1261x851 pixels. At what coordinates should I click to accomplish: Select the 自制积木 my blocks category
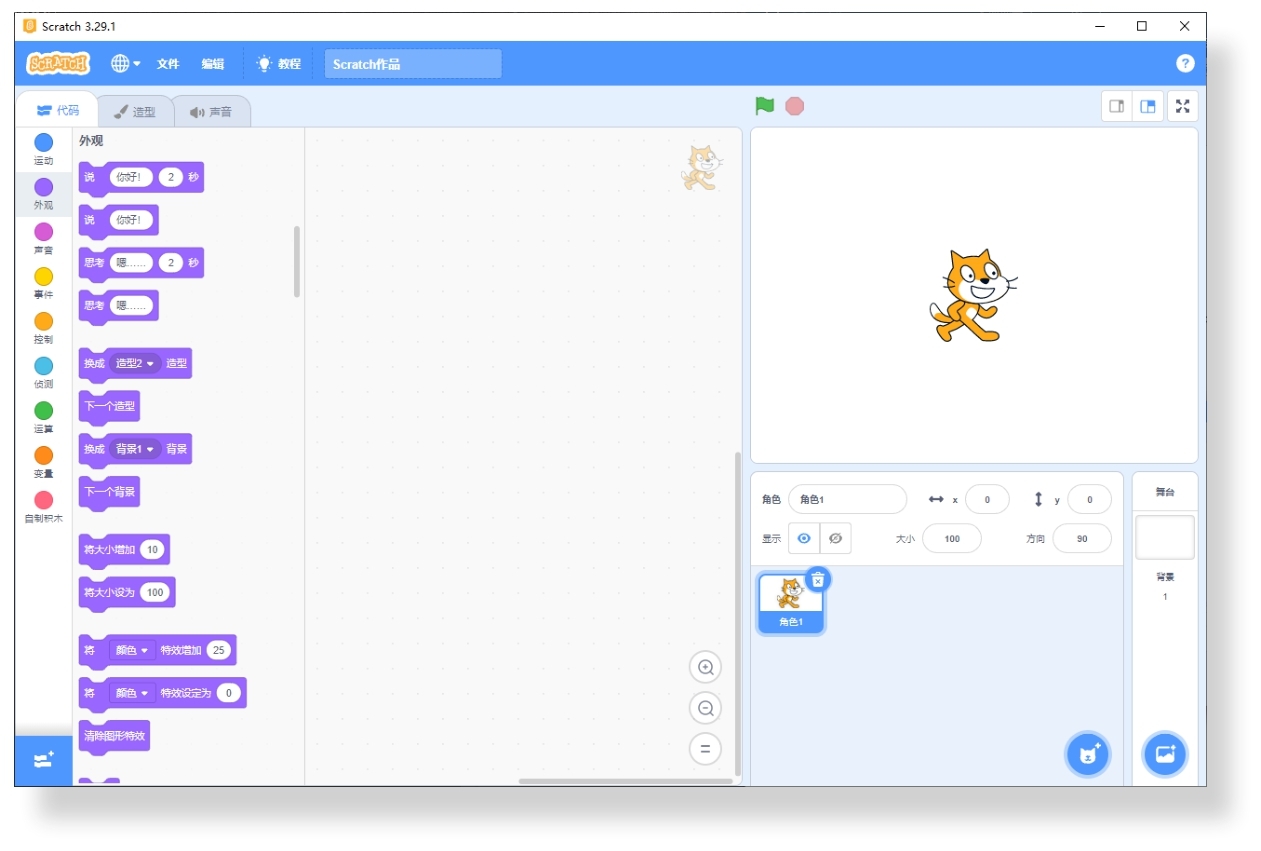point(44,508)
